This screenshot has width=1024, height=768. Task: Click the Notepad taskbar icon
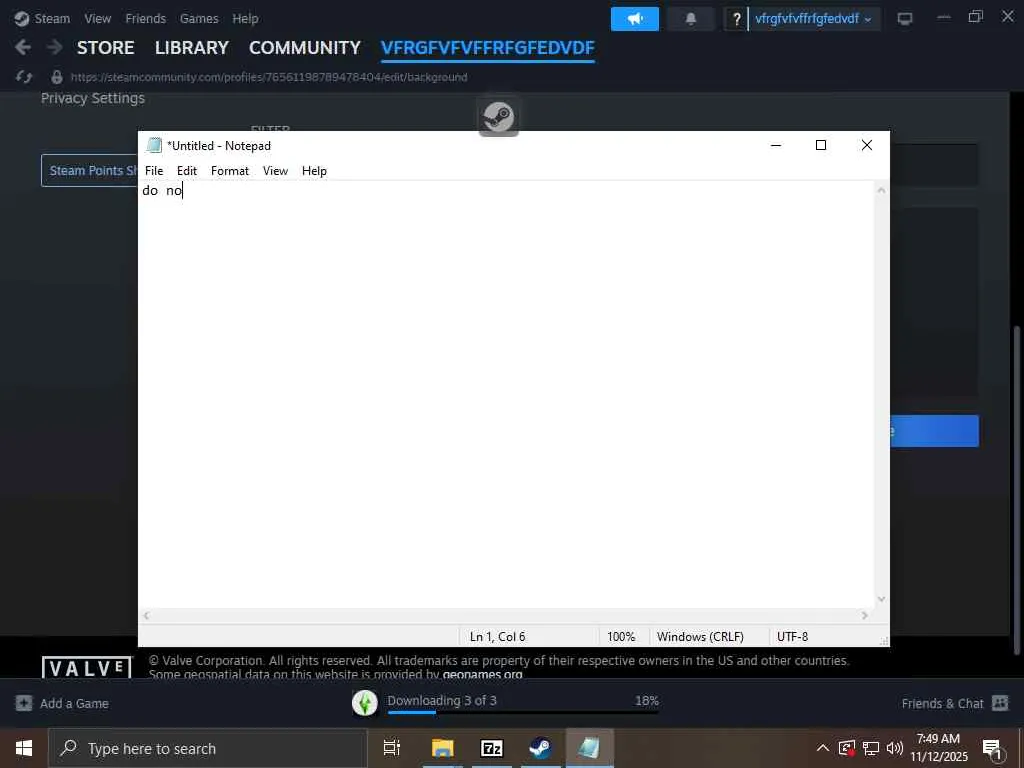[x=589, y=748]
